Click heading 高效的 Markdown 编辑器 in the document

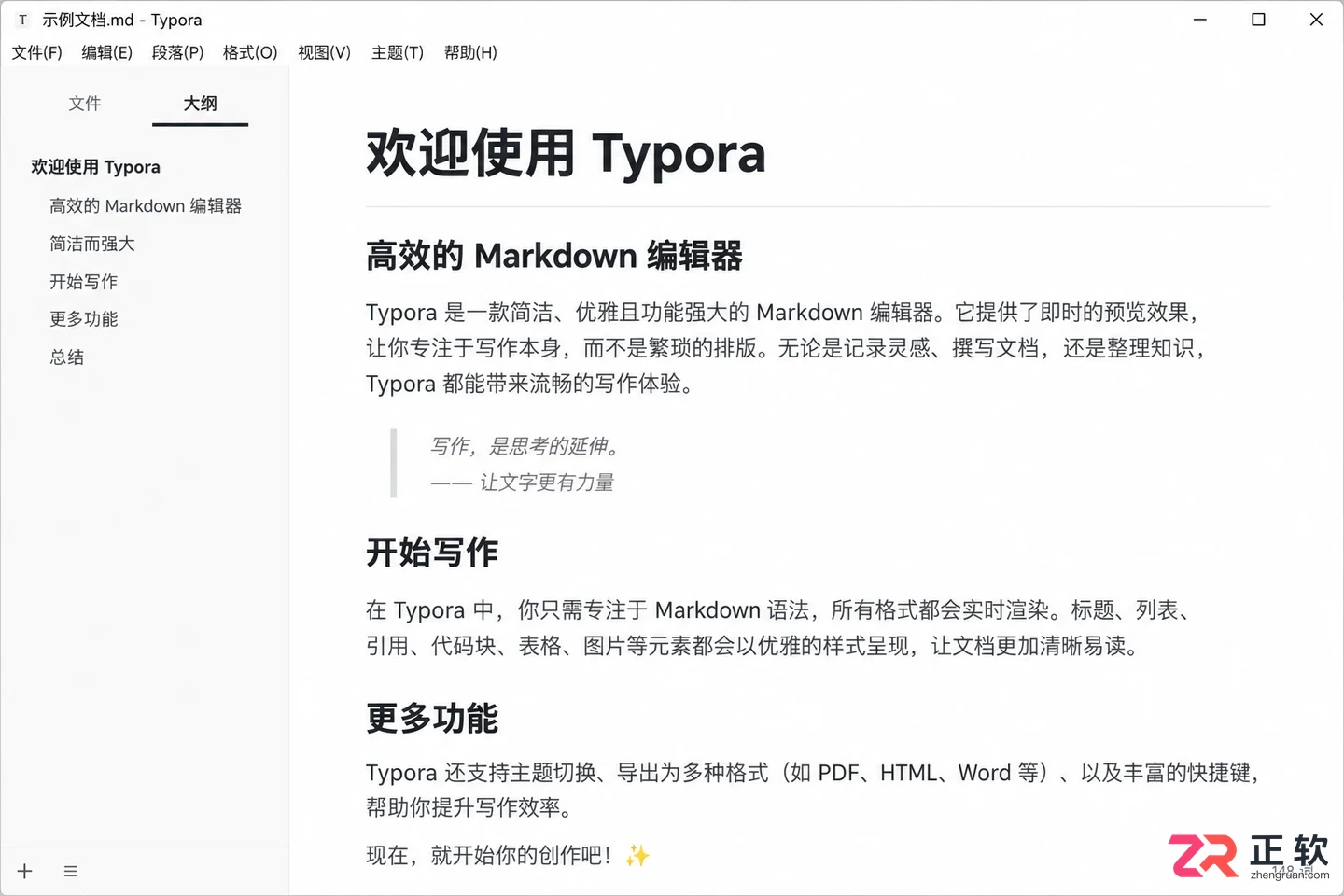pyautogui.click(x=554, y=255)
